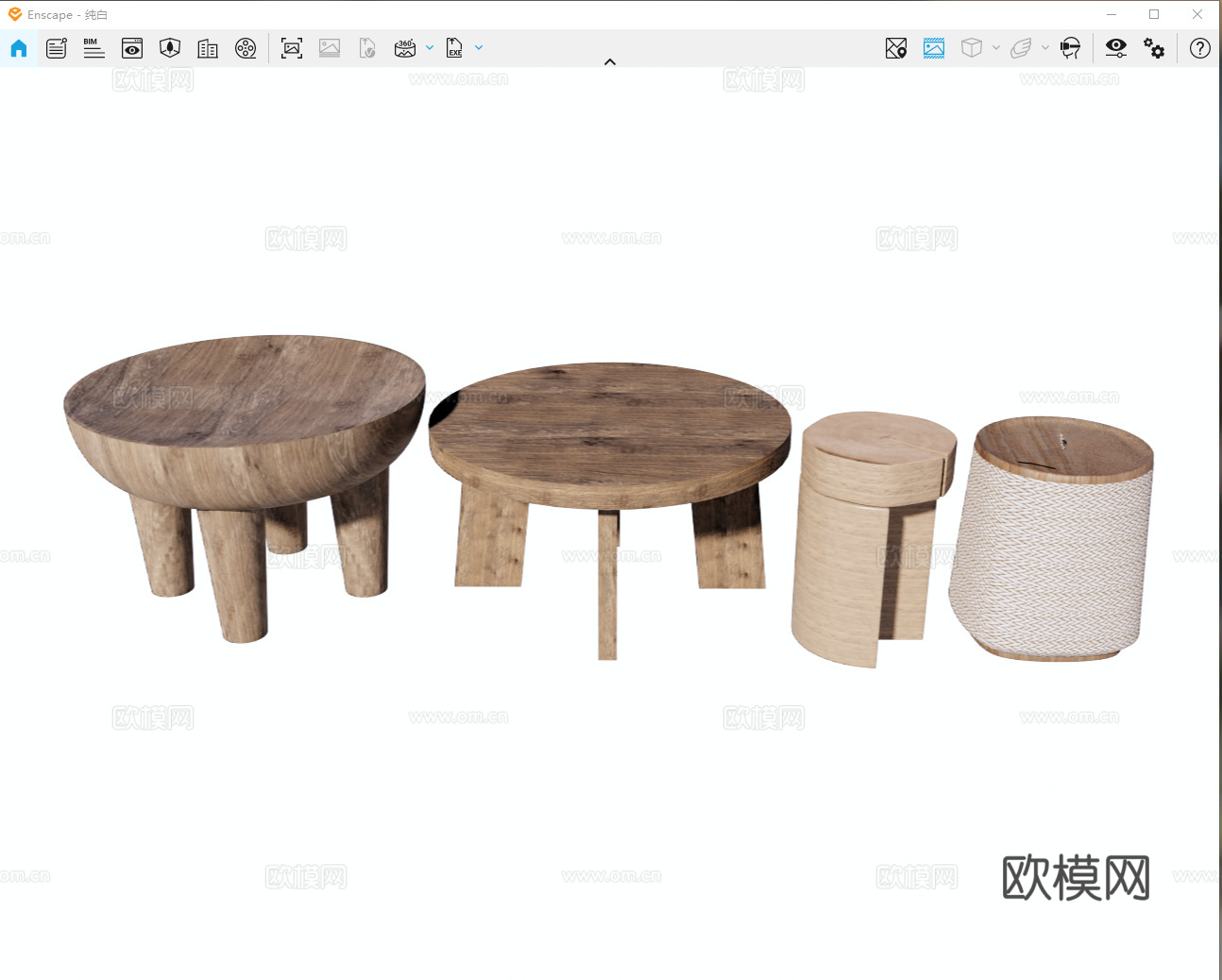This screenshot has width=1222, height=980.
Task: Open the view management eye window icon
Action: [132, 48]
